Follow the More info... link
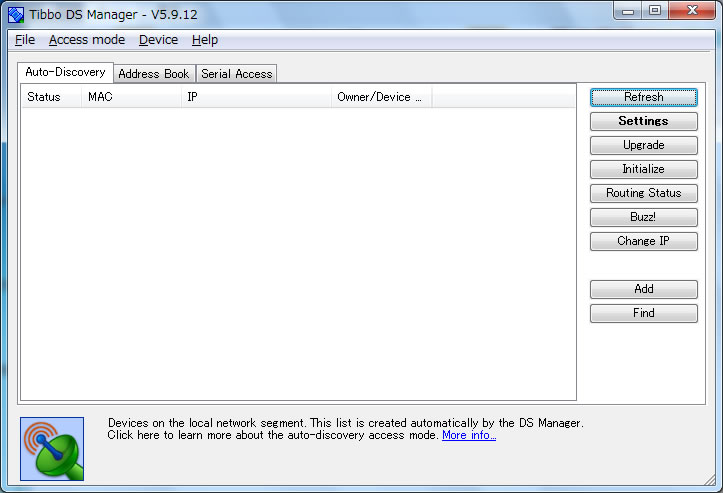 tap(469, 435)
